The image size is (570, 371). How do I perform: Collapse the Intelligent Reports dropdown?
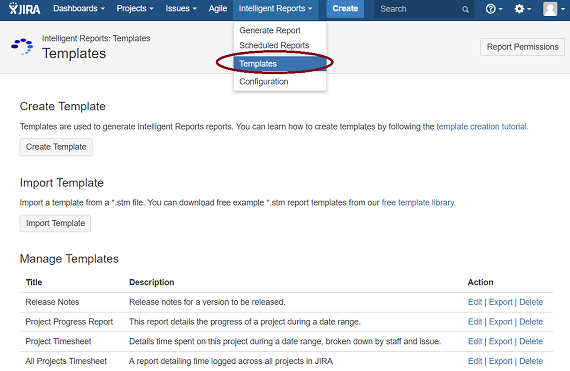point(275,8)
